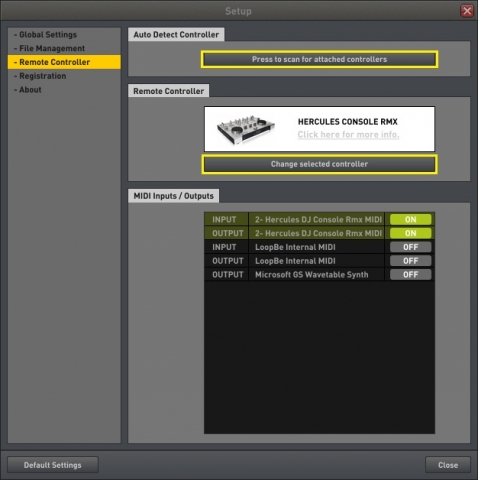
Task: Select the MIDI Inputs / Outputs tab label
Action: [x=173, y=196]
